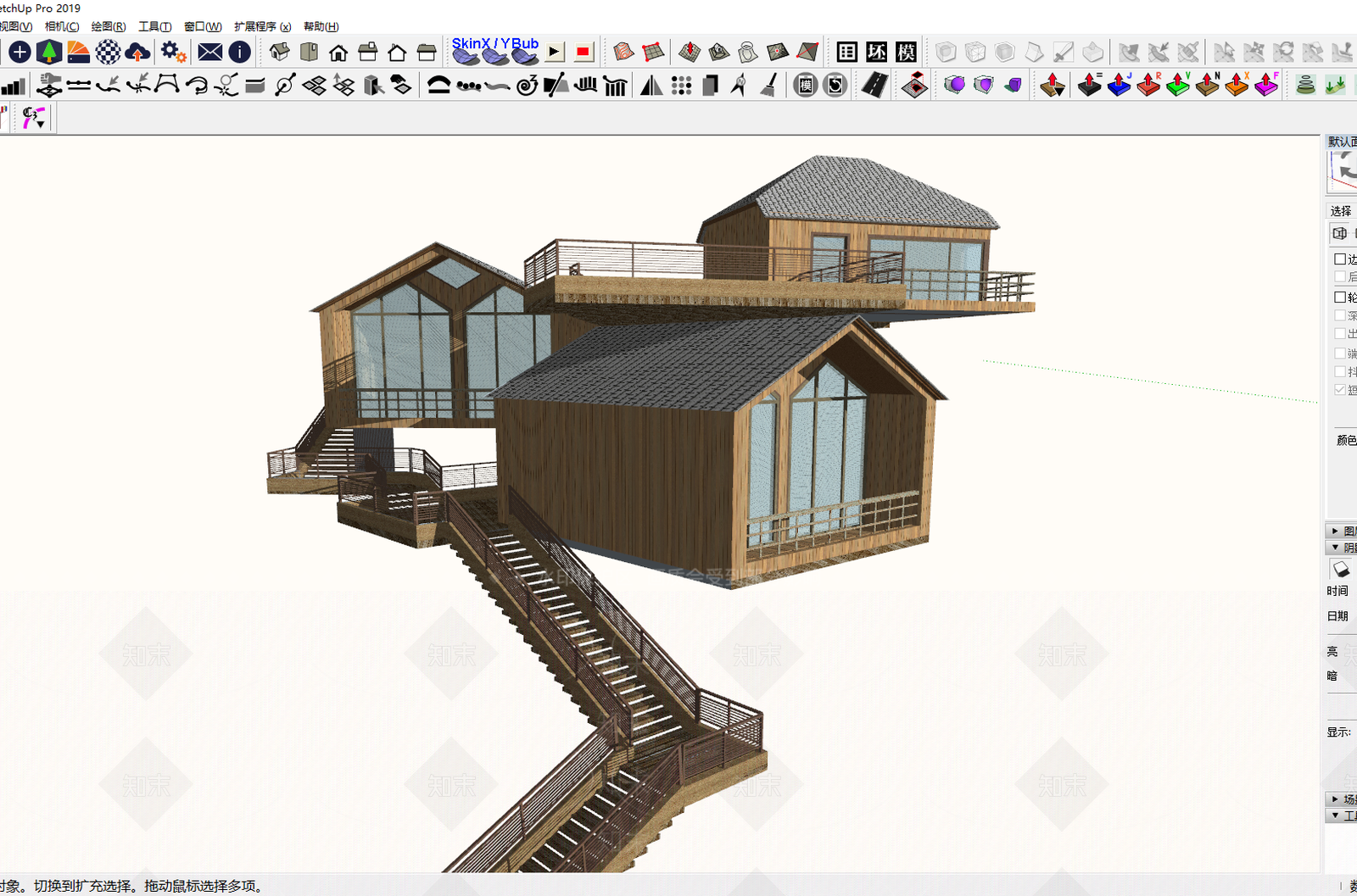
Task: Expand the 图 collapsed panel section
Action: click(1341, 531)
